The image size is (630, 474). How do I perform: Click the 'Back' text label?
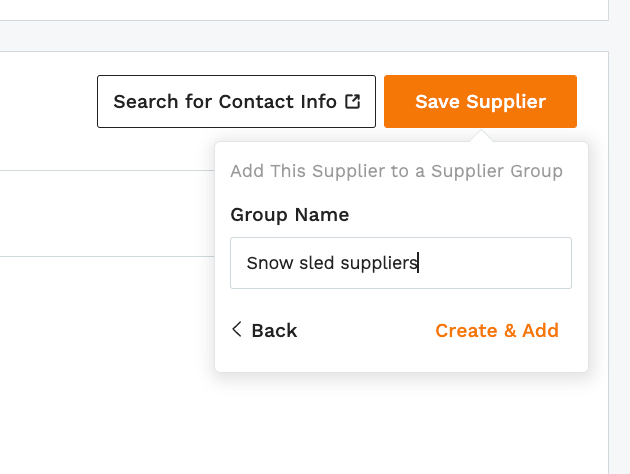point(274,331)
